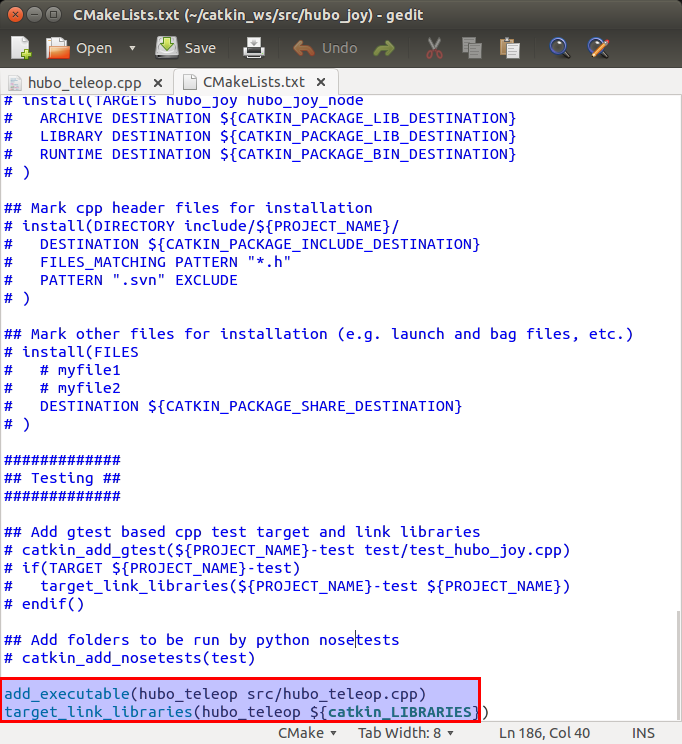The width and height of the screenshot is (682, 744).
Task: Expand the recent files arrow beside Open
Action: 132,48
